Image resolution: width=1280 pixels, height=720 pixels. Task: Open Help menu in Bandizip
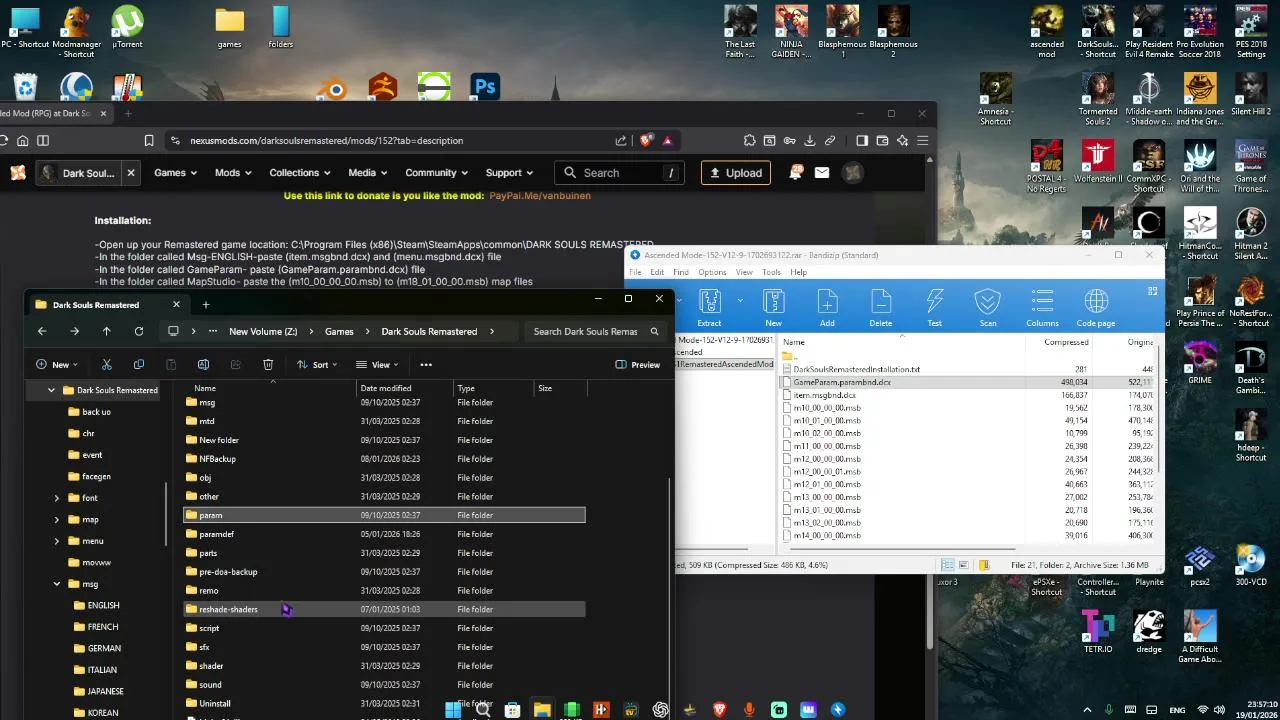point(798,272)
